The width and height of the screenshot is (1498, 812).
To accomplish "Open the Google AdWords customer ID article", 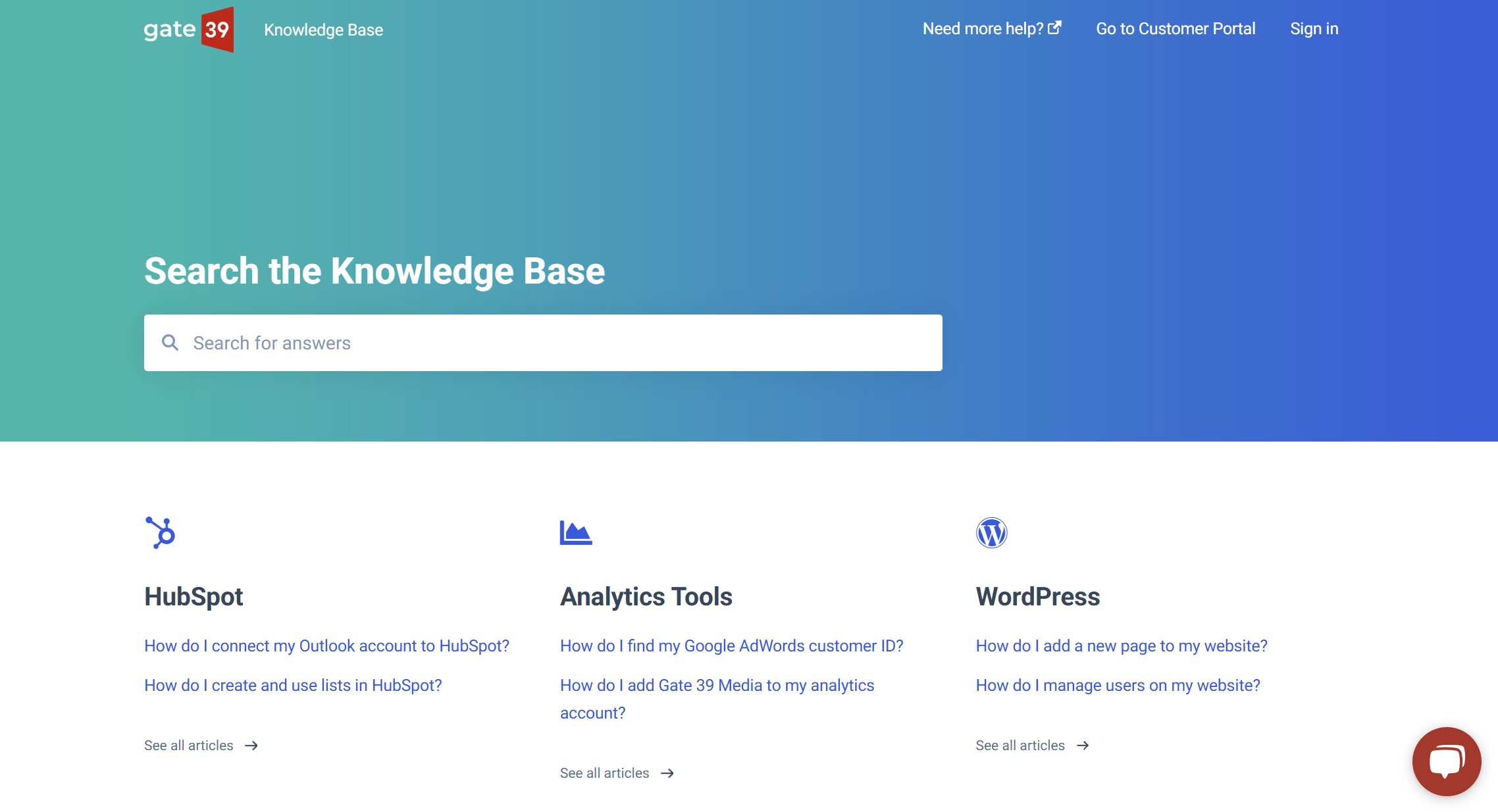I will tap(731, 646).
